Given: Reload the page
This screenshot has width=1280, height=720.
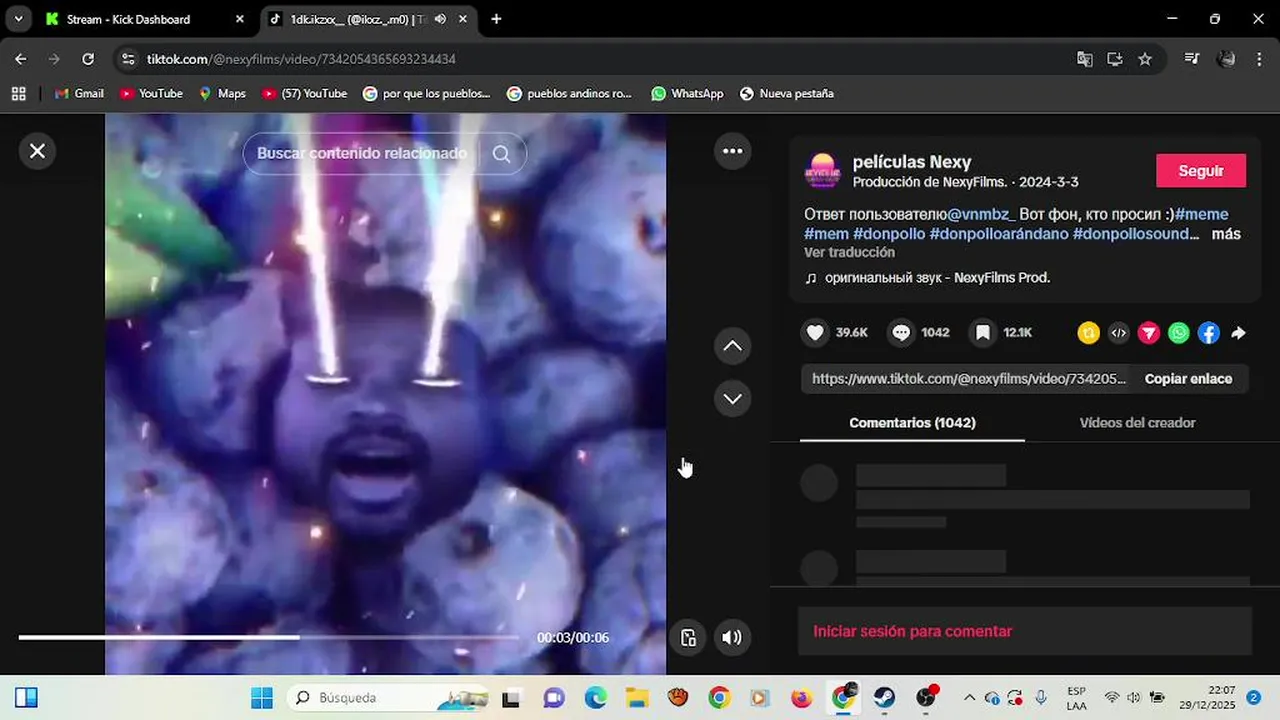Looking at the screenshot, I should (x=88, y=59).
